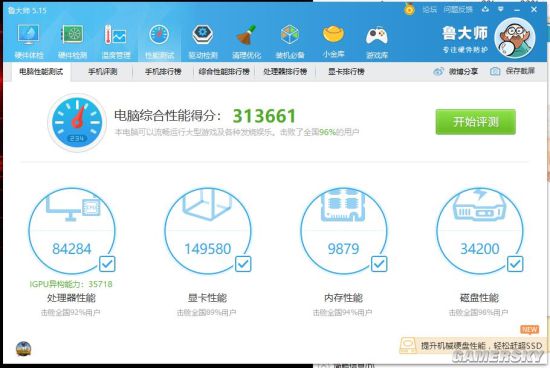550x368 pixels.
Task: Click the blue gauge icon beside total score
Action: (77, 122)
